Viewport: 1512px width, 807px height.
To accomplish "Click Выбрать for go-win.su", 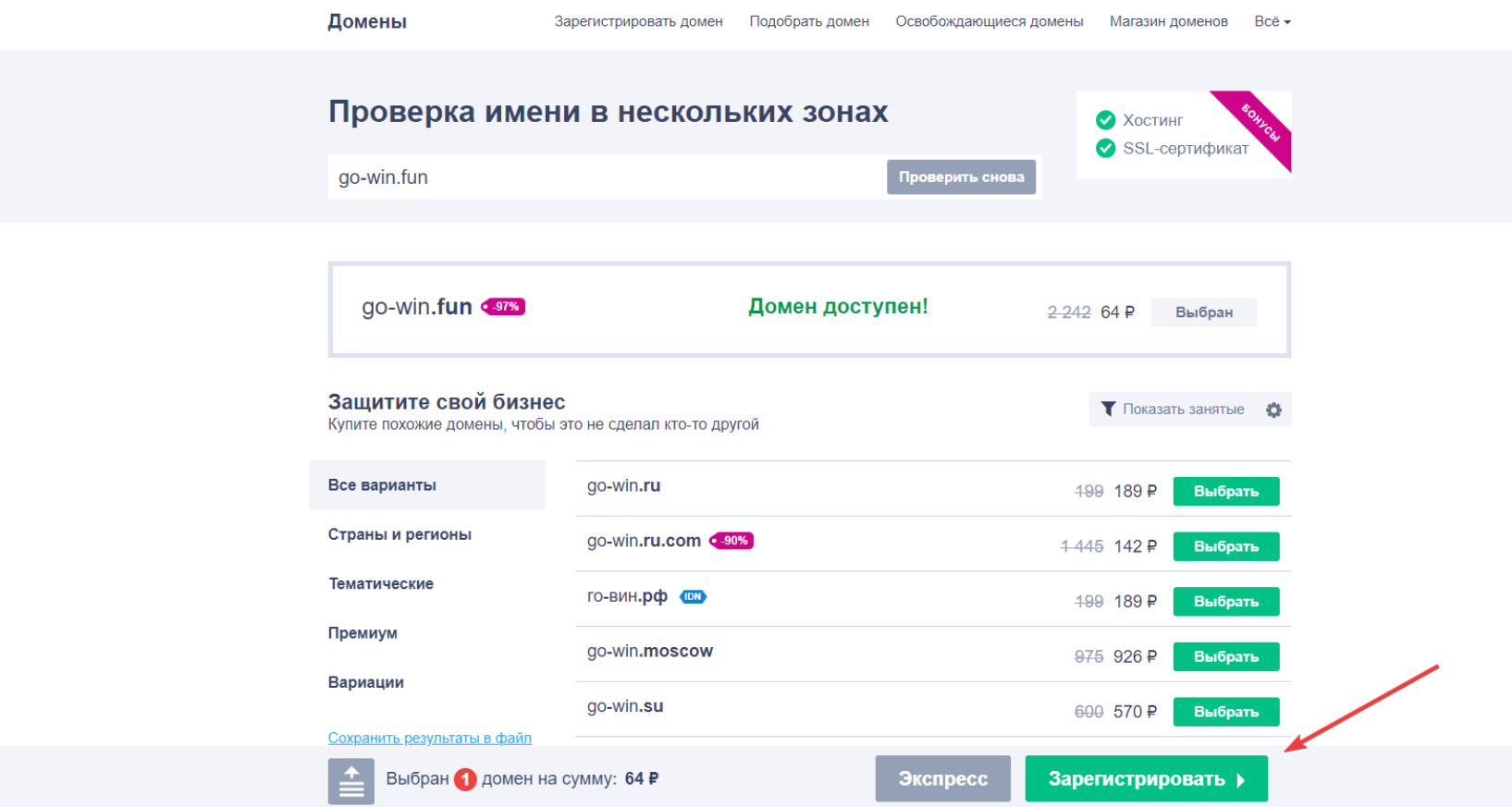I will pos(1226,712).
